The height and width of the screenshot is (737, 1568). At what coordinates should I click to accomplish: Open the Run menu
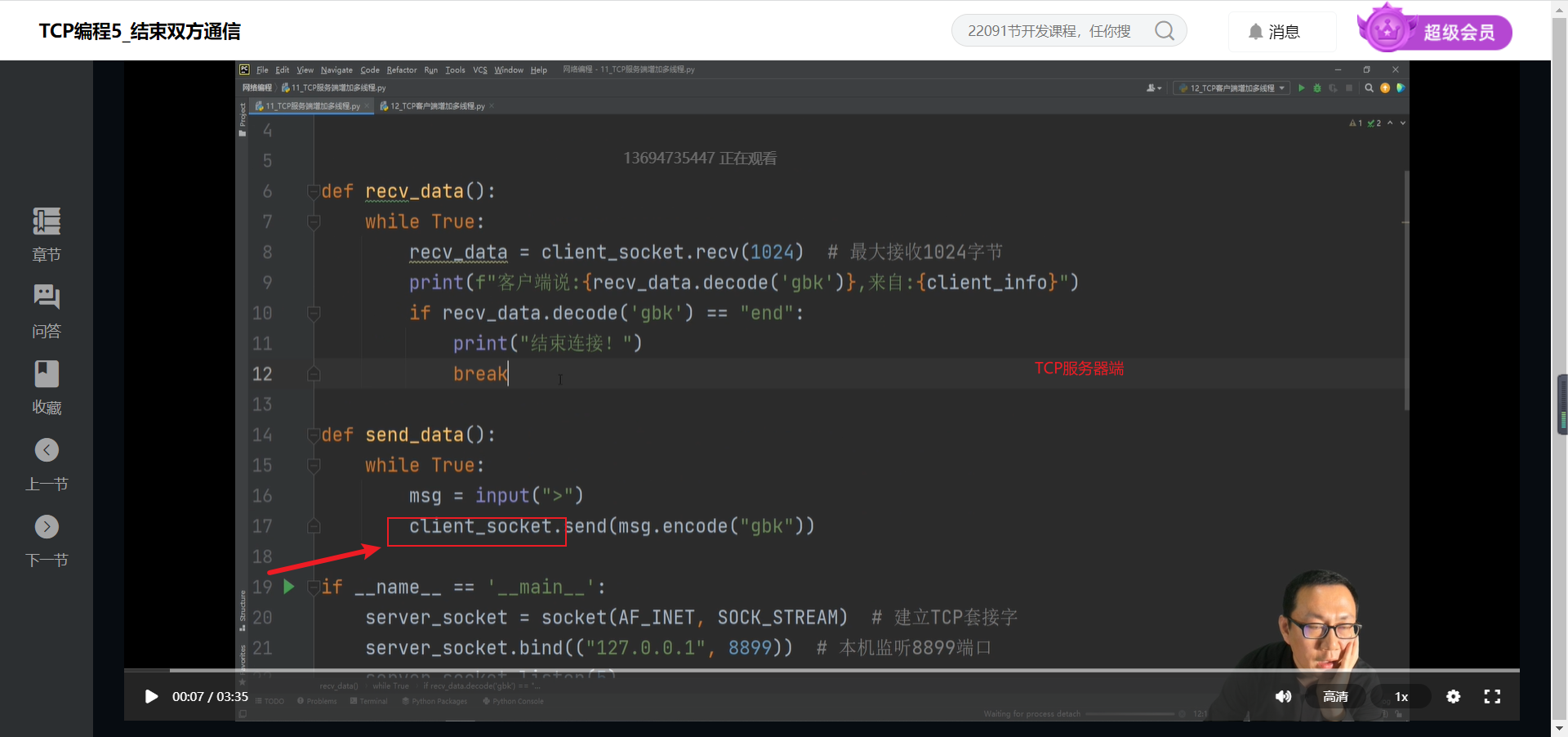(x=431, y=70)
